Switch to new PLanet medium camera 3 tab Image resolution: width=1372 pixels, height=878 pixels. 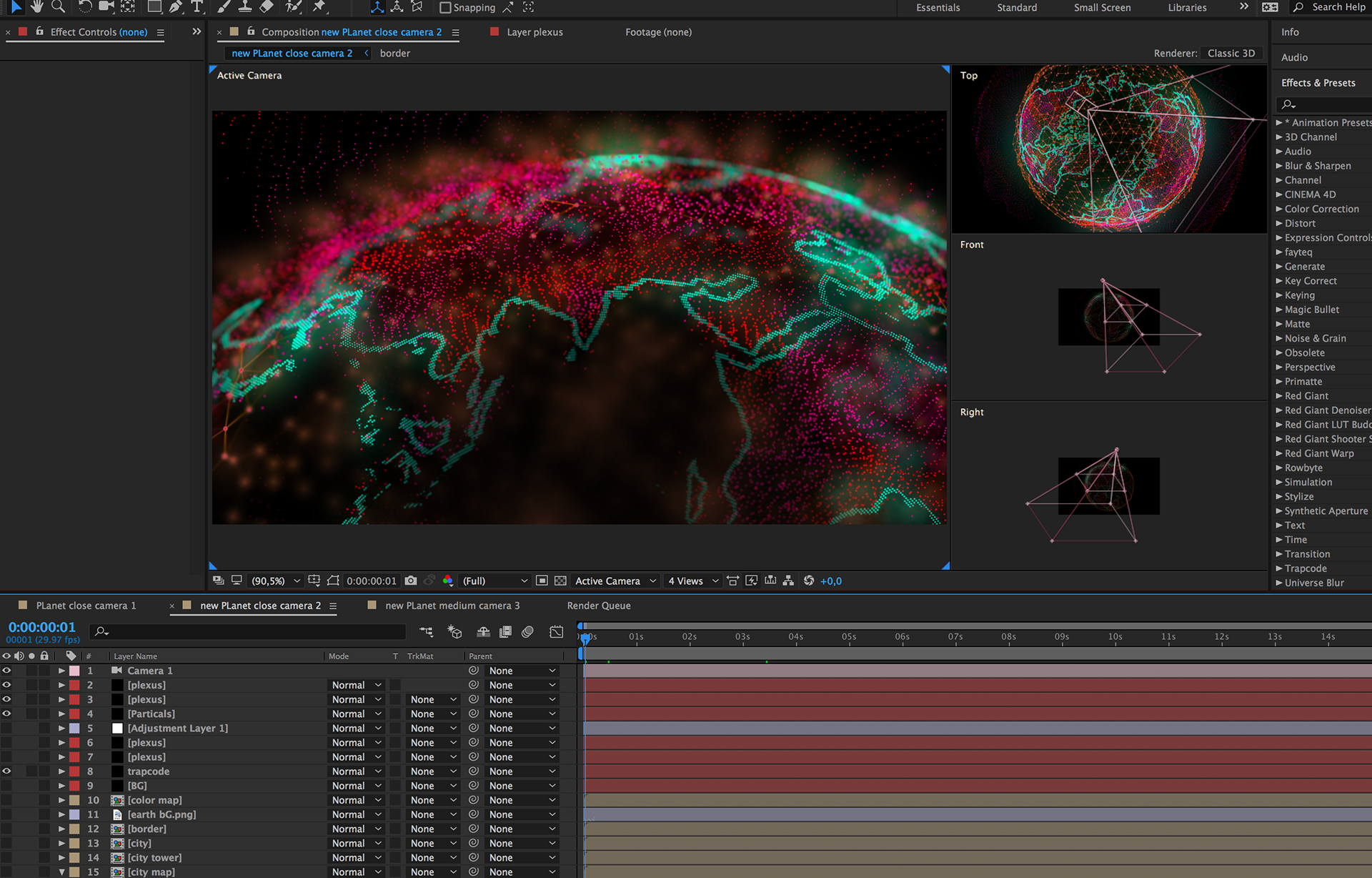click(x=452, y=606)
